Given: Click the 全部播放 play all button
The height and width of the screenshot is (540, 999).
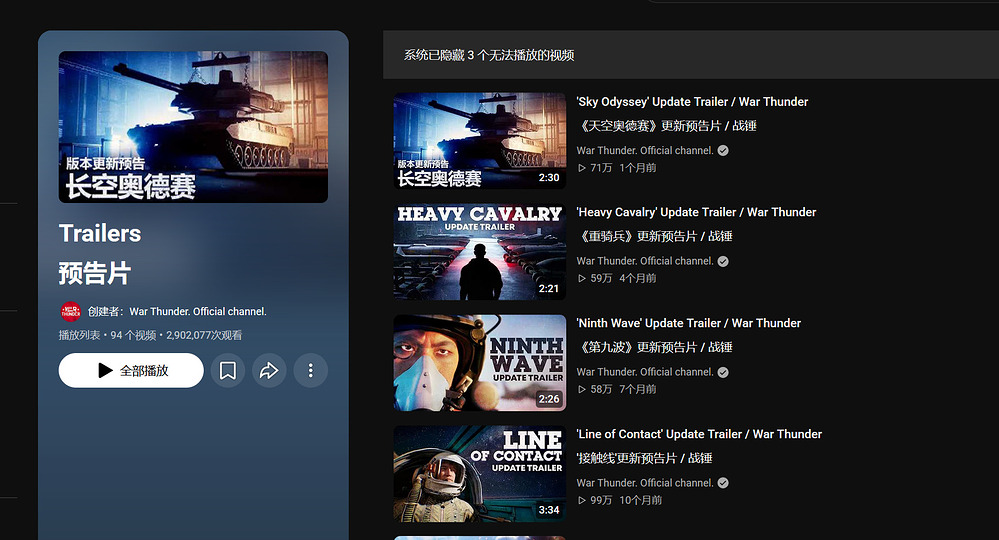Looking at the screenshot, I should [x=131, y=371].
